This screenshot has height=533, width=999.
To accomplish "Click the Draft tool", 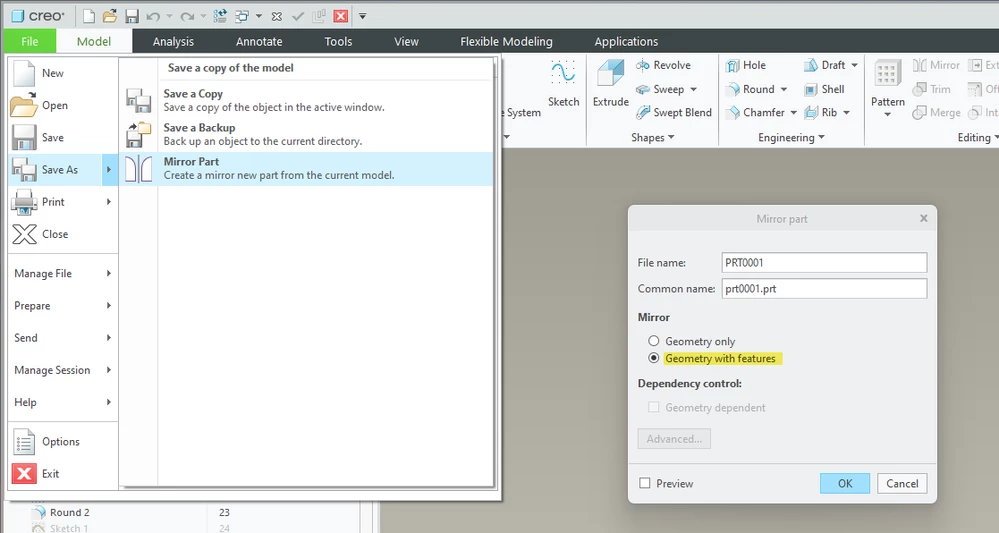I will [x=824, y=66].
